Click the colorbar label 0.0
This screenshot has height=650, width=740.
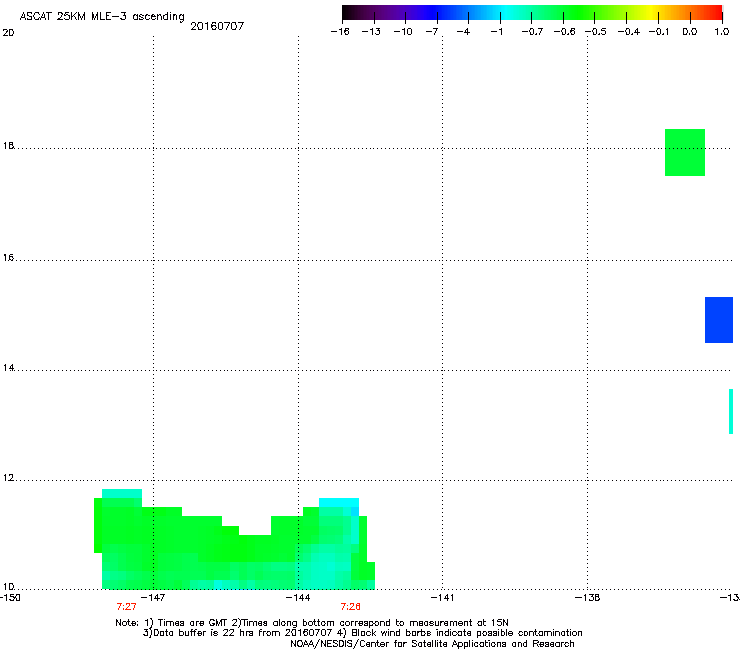690,32
